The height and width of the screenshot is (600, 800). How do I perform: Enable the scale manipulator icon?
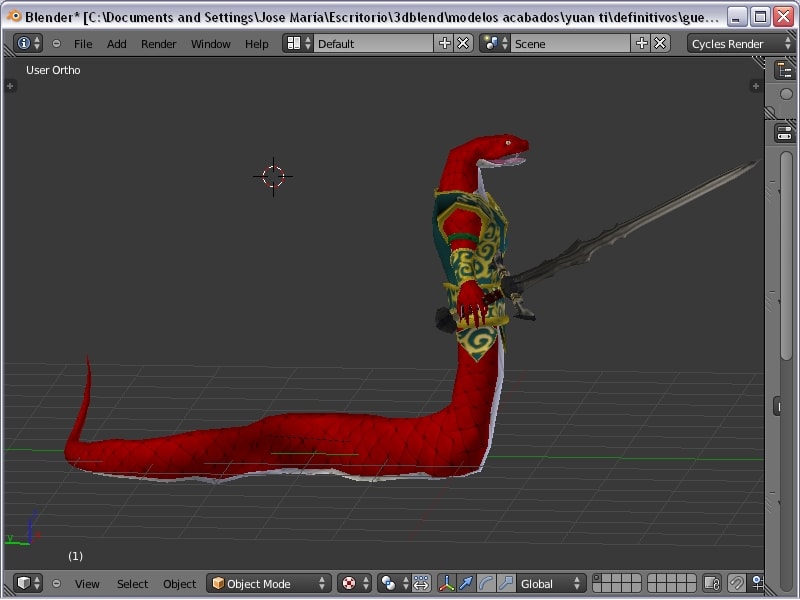coord(506,583)
